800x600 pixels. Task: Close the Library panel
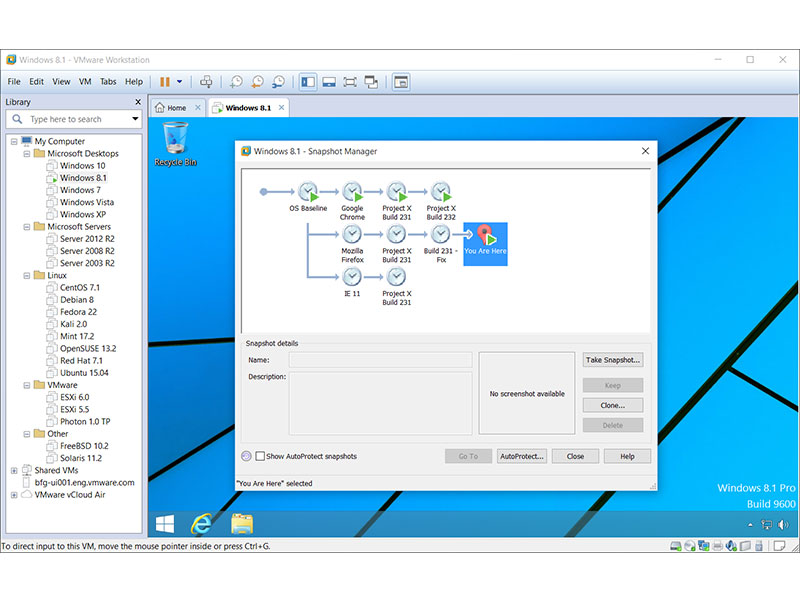[138, 102]
